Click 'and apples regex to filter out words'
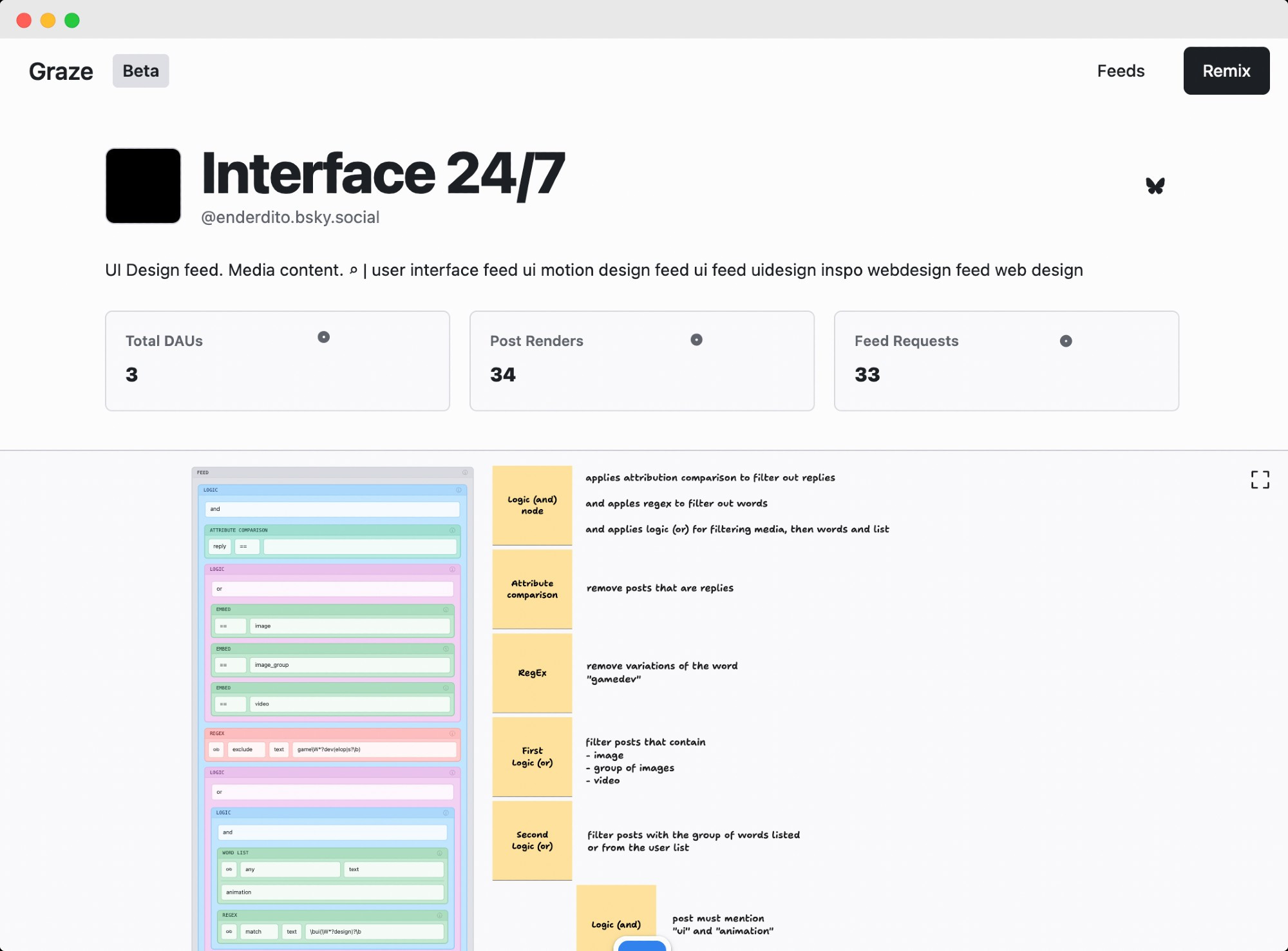Viewport: 1288px width, 951px height. point(676,503)
